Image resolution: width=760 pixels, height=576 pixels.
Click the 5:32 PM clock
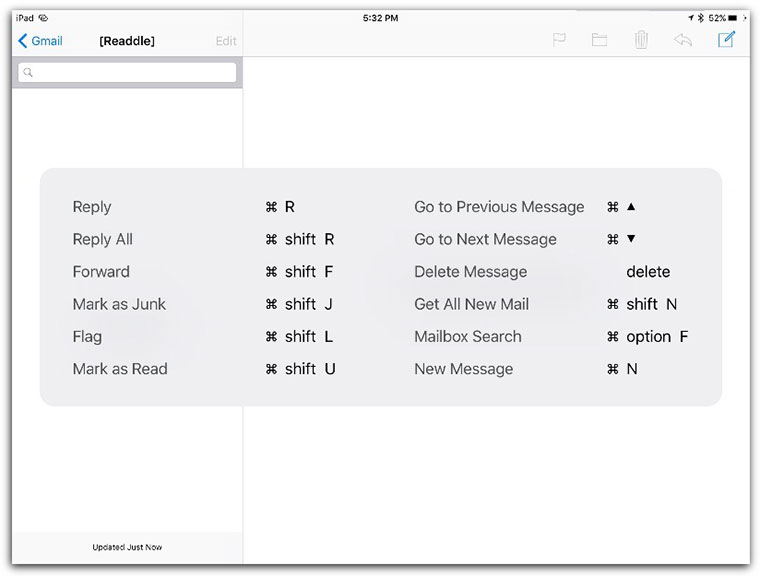(x=380, y=18)
